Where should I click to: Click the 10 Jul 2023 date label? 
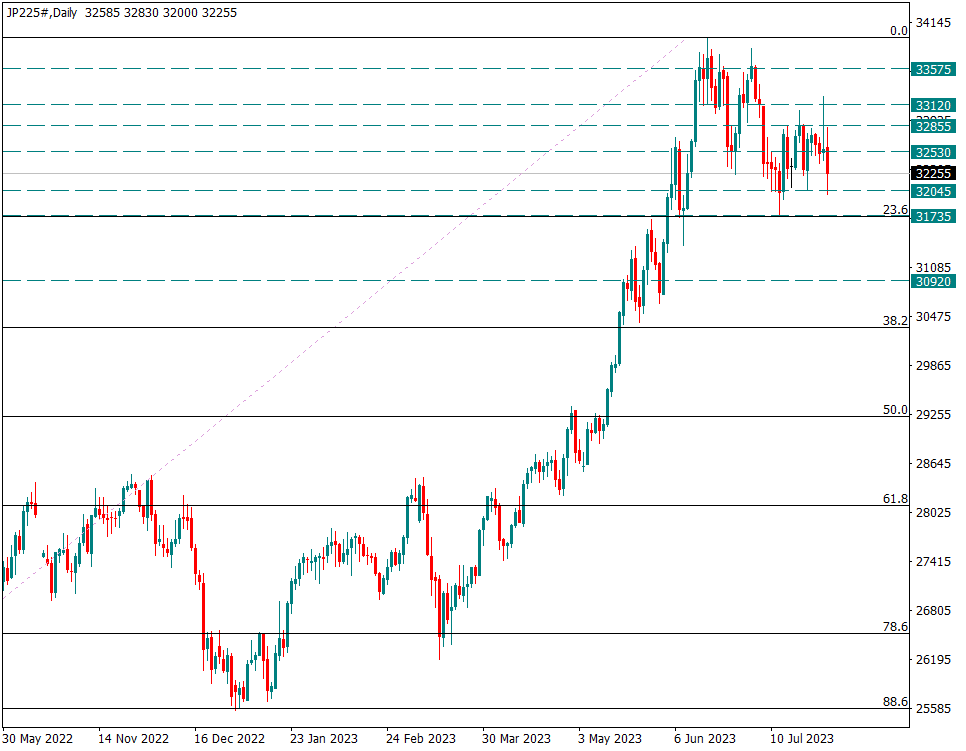point(802,739)
